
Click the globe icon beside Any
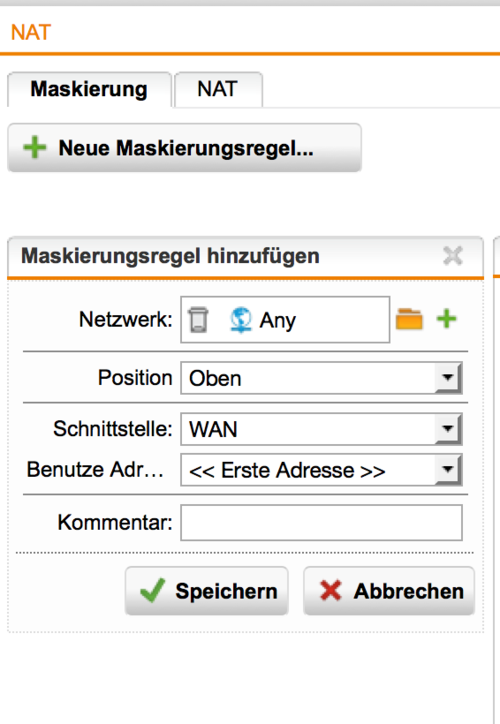pos(241,320)
